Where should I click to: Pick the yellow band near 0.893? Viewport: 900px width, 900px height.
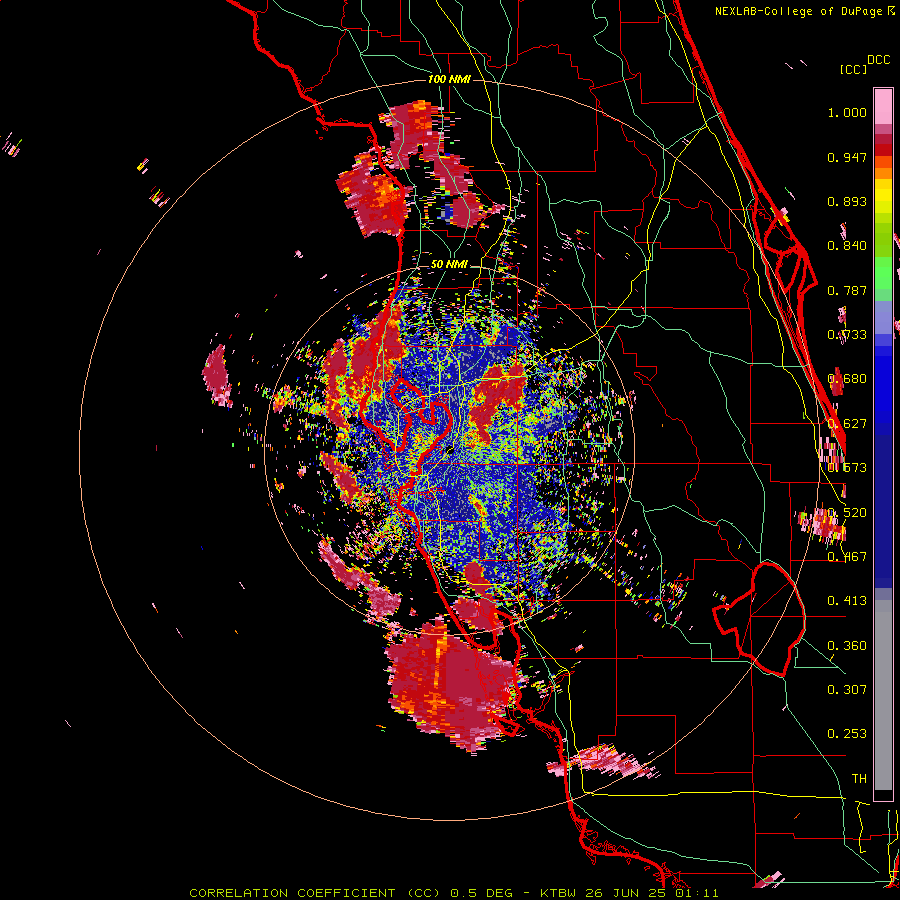[x=883, y=196]
